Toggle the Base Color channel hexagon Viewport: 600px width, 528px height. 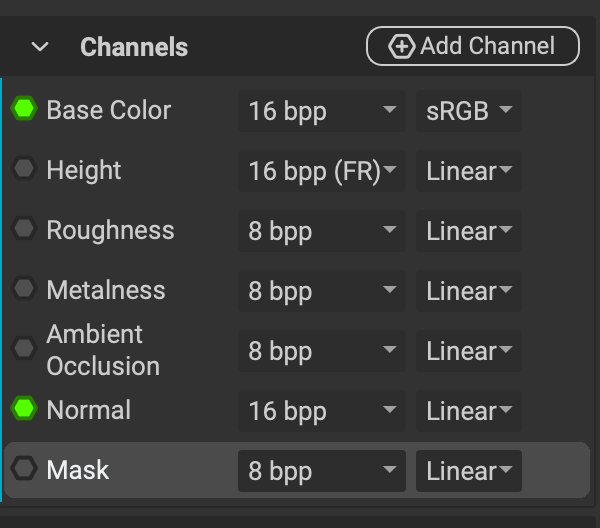pyautogui.click(x=24, y=110)
